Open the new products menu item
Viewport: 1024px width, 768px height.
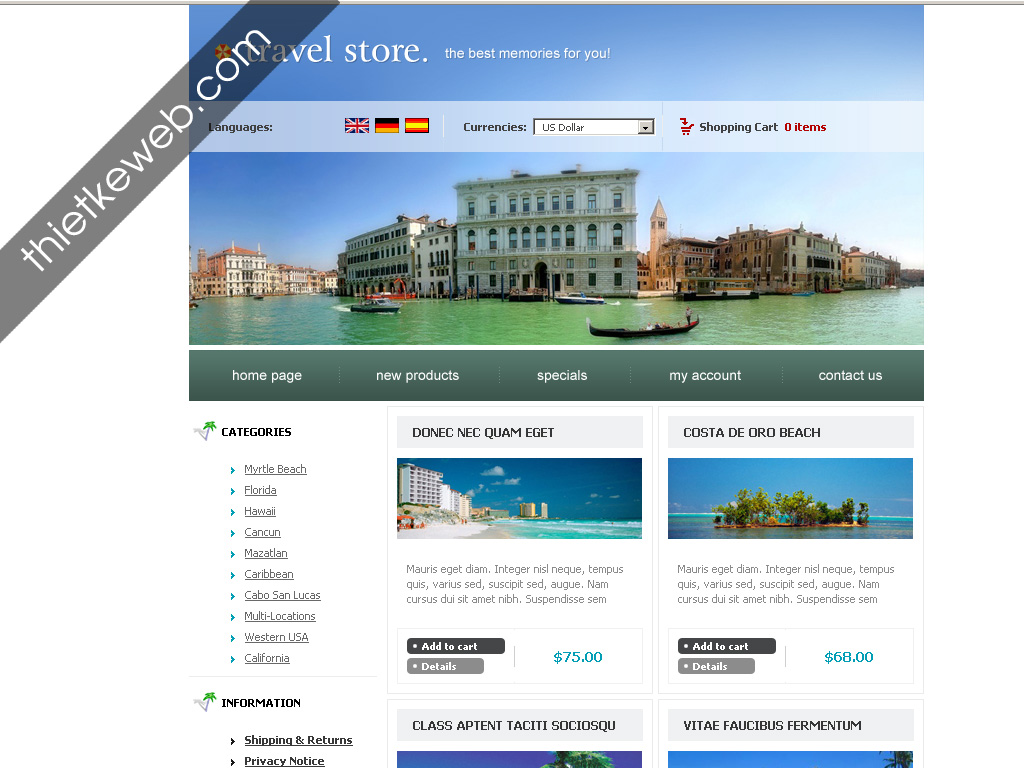(417, 376)
